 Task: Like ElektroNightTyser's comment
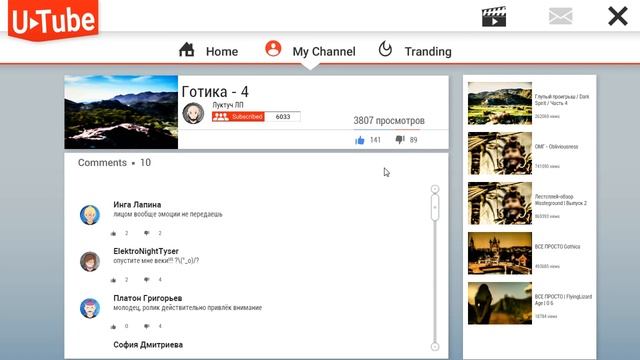point(113,280)
